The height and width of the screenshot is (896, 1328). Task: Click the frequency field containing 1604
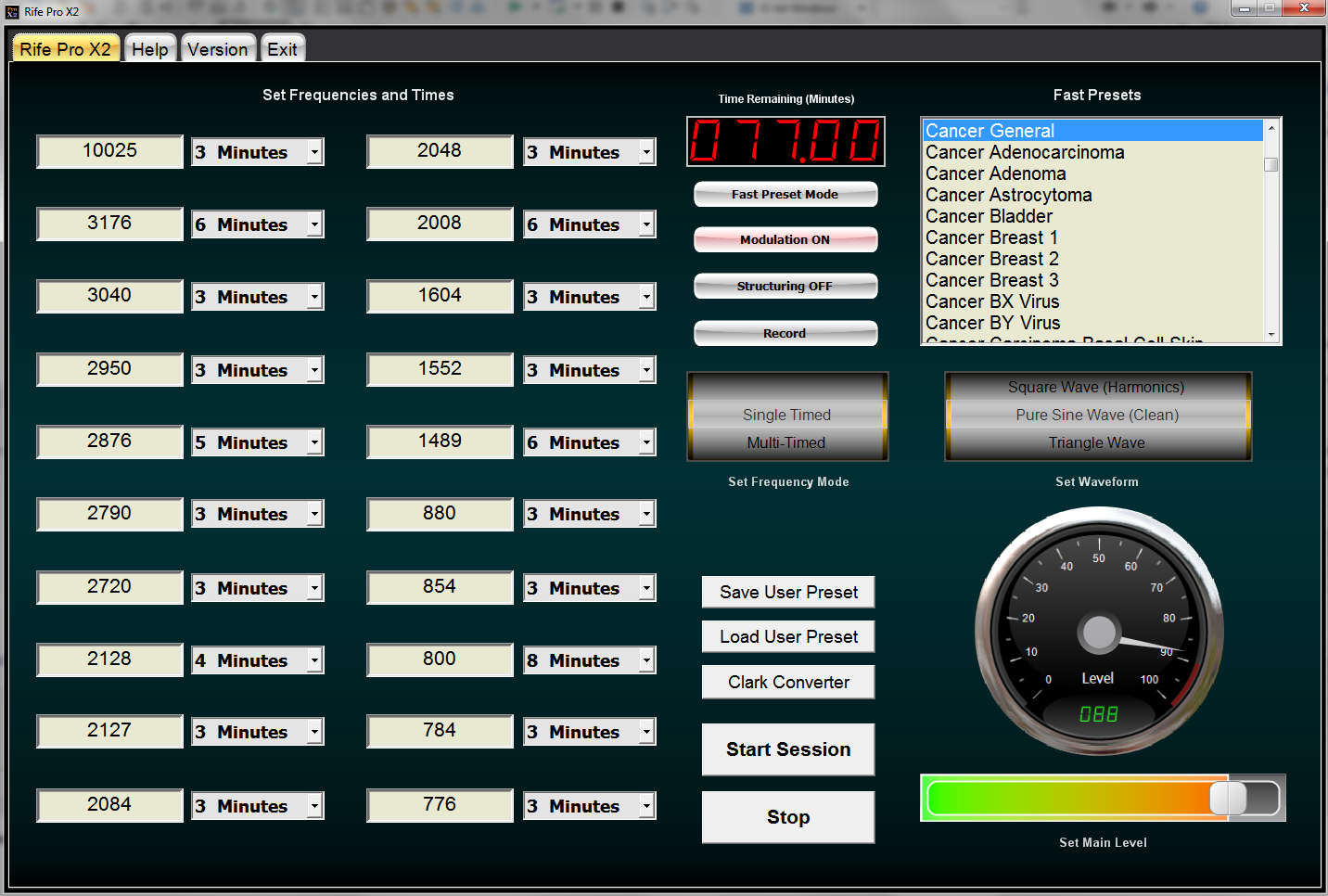(x=440, y=296)
